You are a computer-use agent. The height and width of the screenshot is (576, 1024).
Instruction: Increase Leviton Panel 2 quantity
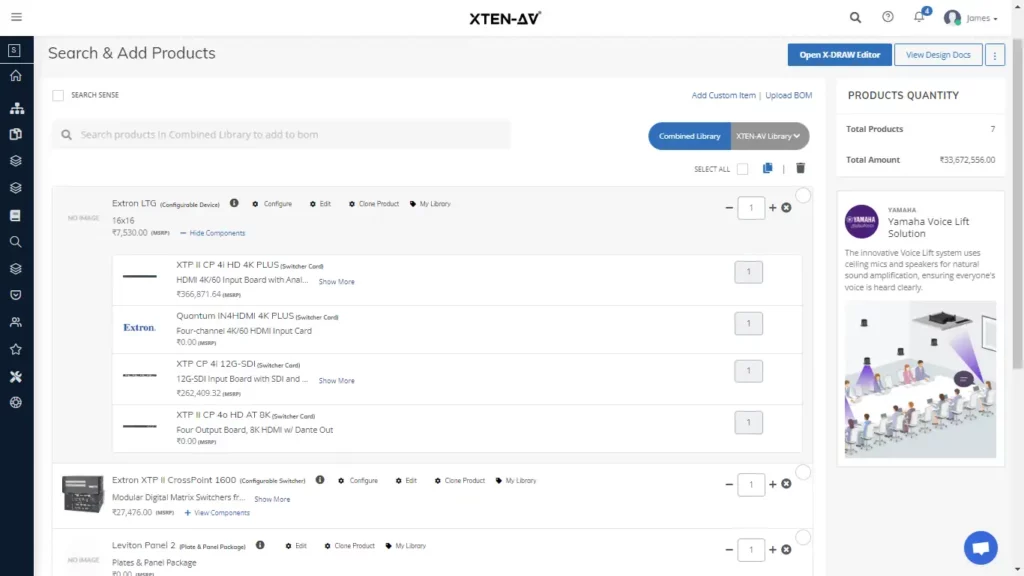(x=773, y=550)
